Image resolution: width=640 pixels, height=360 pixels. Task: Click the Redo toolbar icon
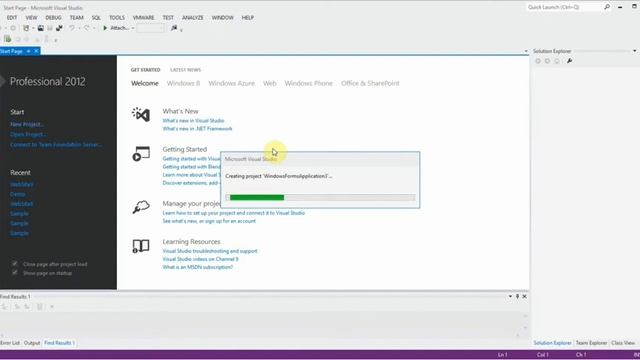[x=87, y=28]
